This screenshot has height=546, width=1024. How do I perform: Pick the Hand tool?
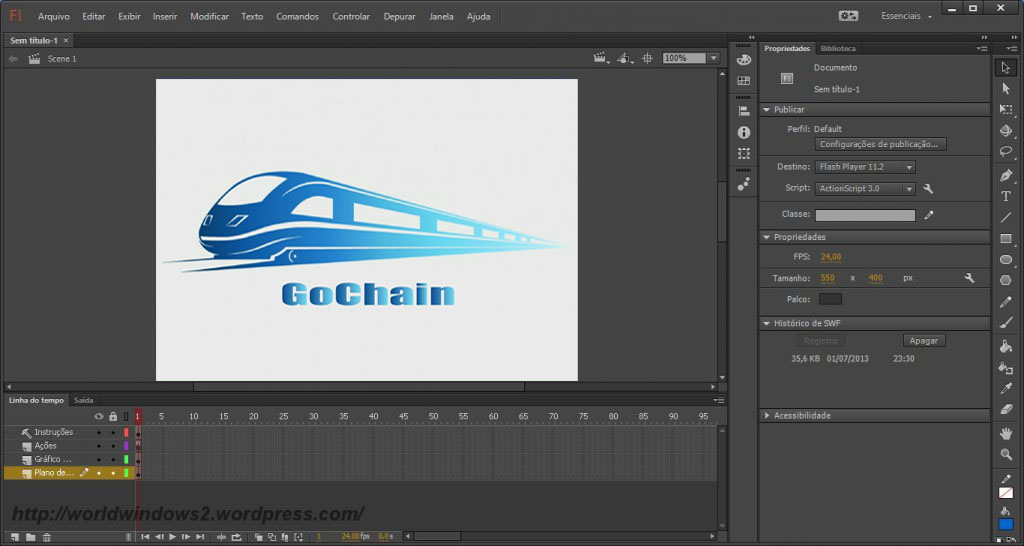click(x=1006, y=432)
